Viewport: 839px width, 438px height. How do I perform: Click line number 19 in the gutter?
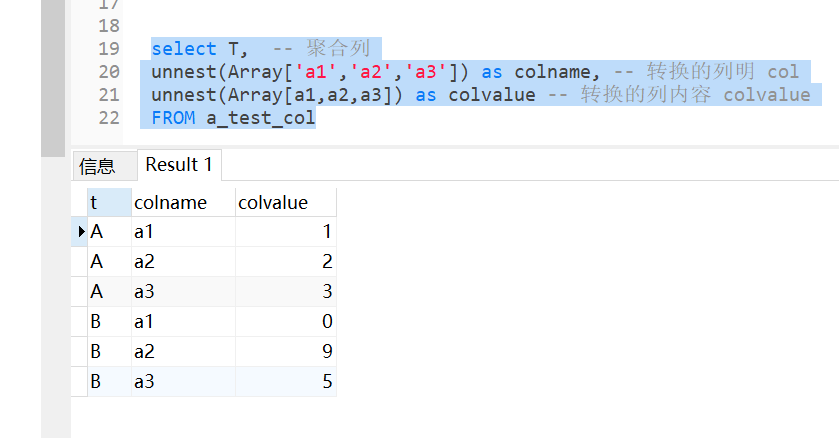tap(108, 49)
